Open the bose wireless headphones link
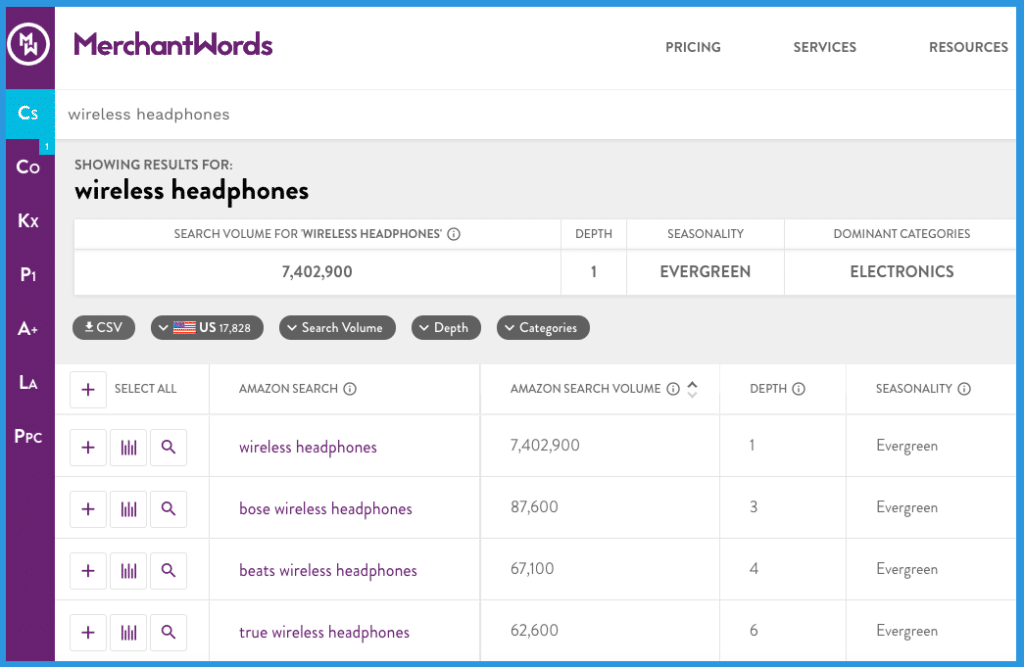Viewport: 1024px width, 667px height. [325, 509]
